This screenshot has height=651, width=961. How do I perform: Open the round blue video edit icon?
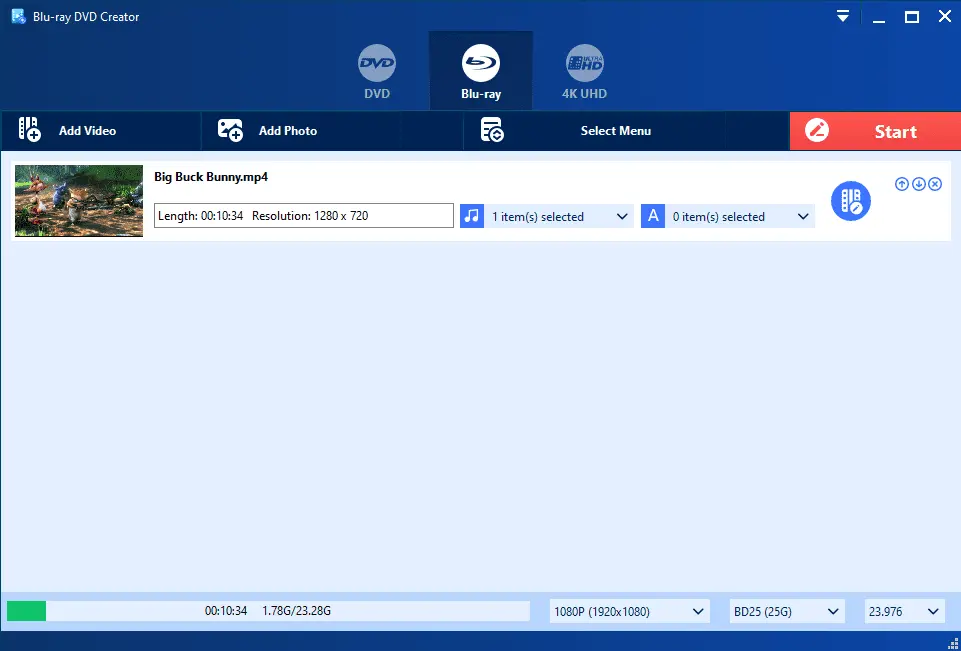coord(851,201)
